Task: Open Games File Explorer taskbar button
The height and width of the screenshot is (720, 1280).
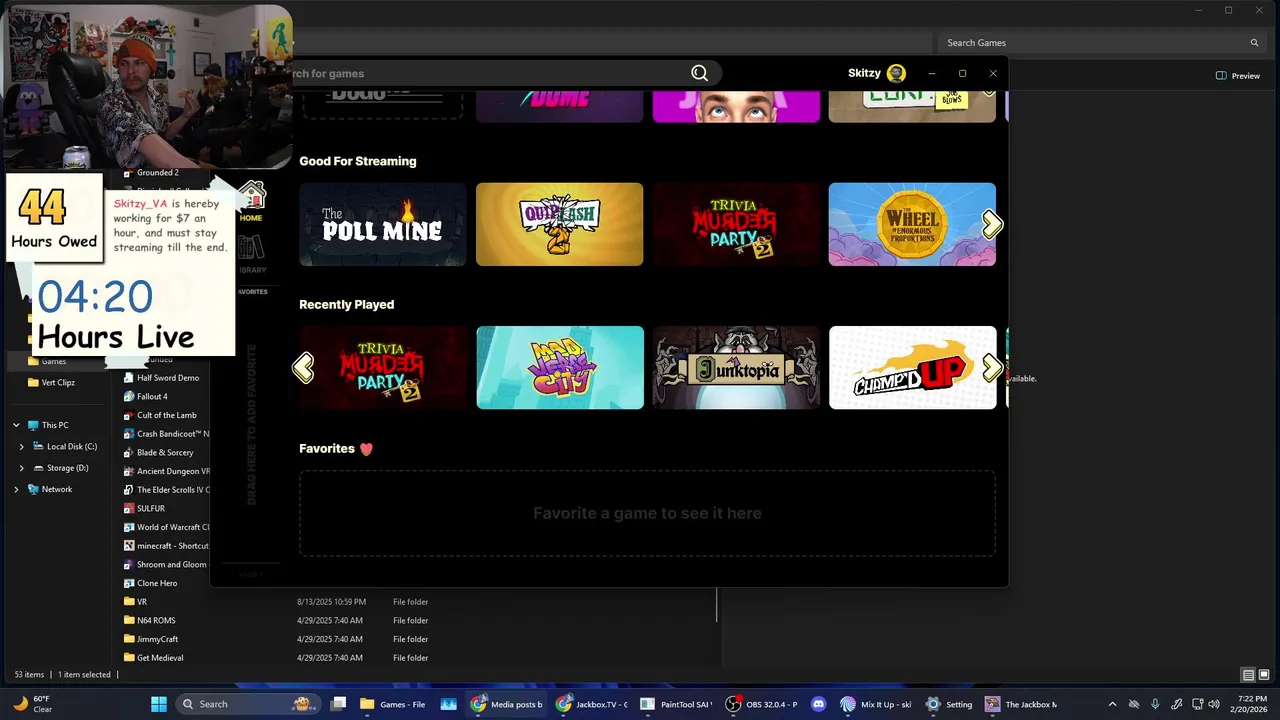Action: [x=393, y=704]
